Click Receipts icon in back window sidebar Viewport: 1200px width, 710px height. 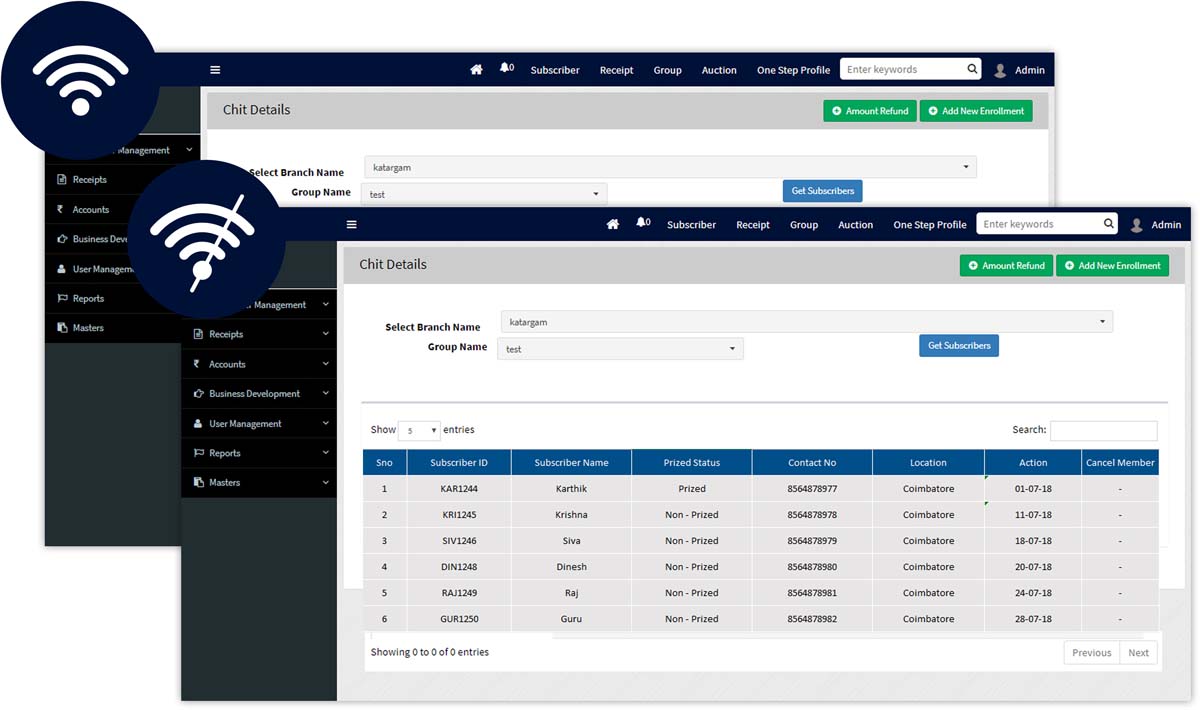click(62, 180)
